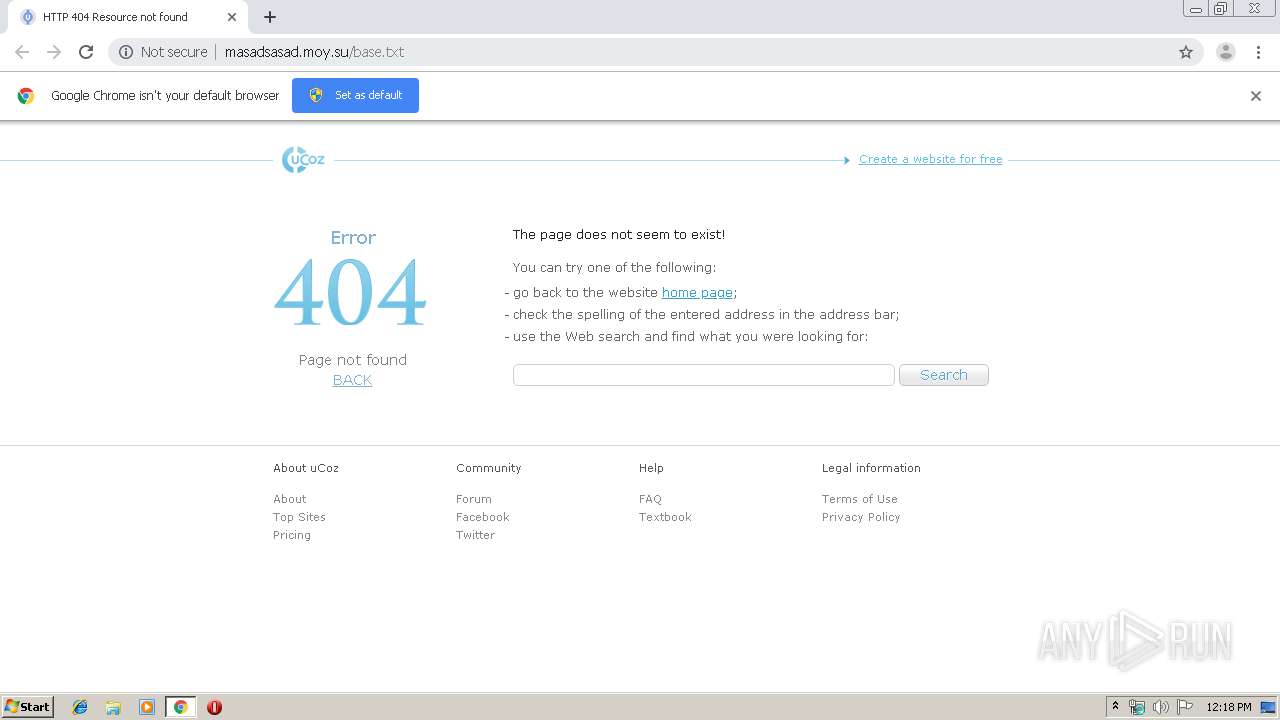Open the Chrome three-dot menu

click(1258, 52)
